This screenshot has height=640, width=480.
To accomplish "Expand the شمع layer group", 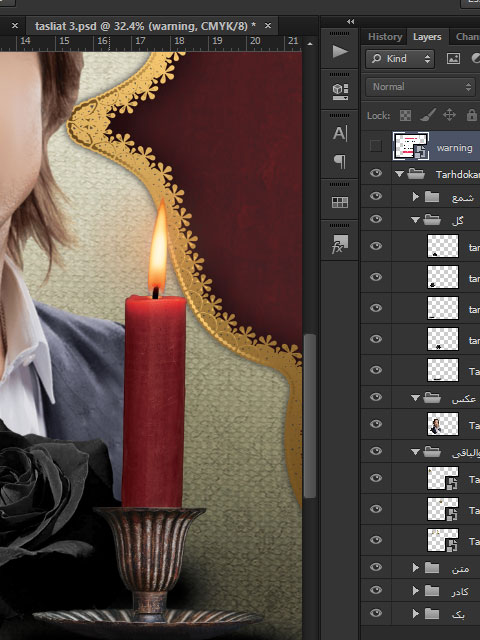I will [416, 197].
